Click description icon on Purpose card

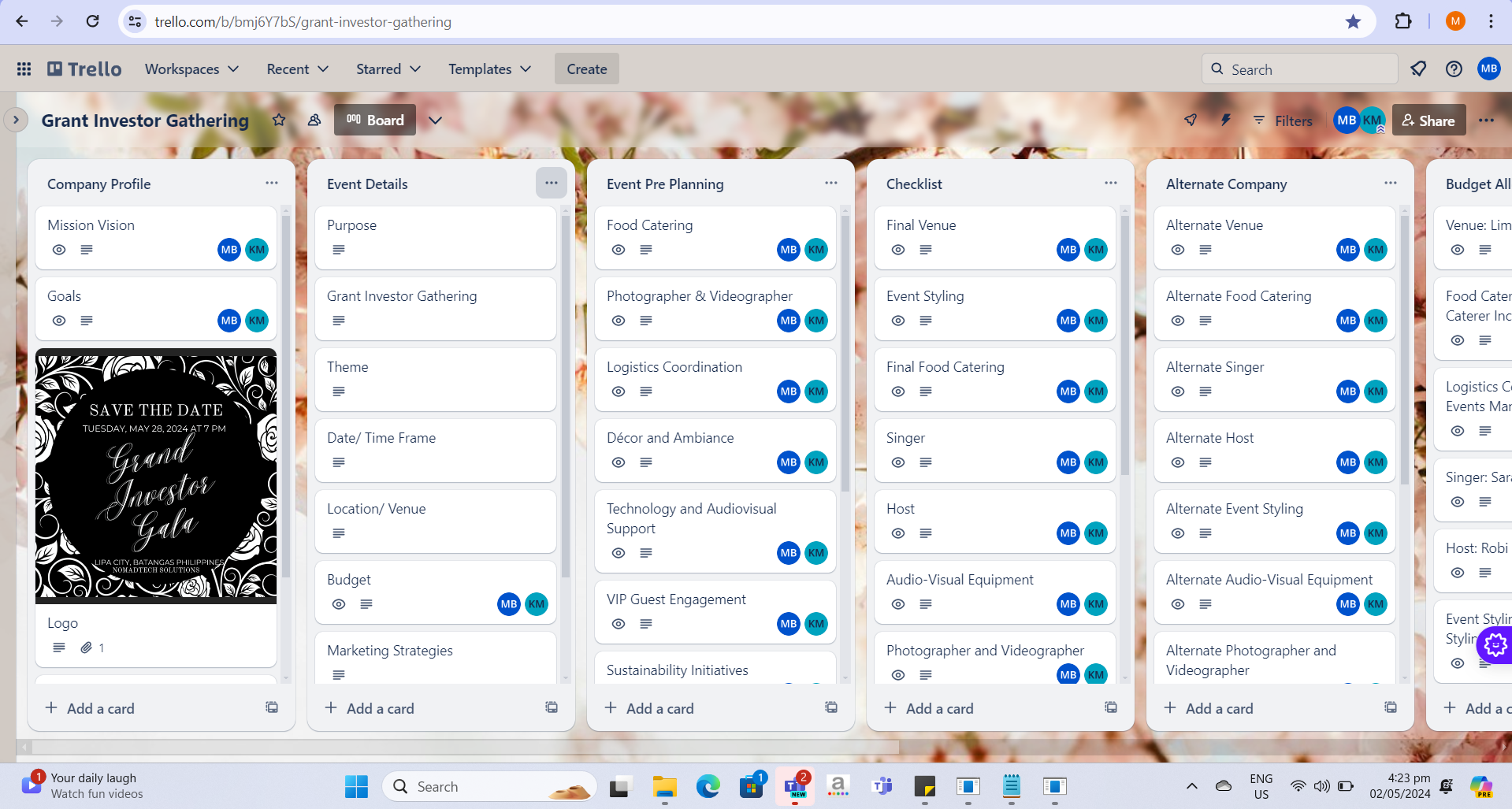[x=339, y=250]
